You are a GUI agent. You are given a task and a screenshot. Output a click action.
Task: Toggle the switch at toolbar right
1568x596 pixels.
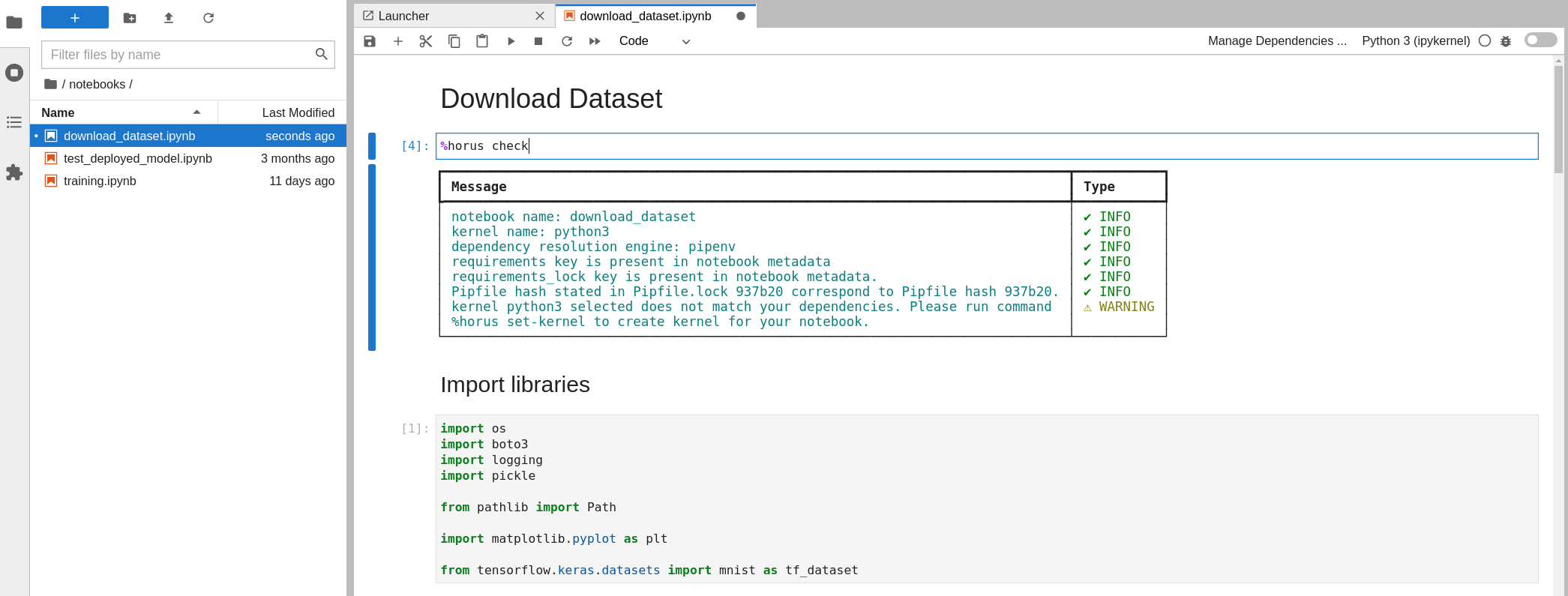(1541, 40)
